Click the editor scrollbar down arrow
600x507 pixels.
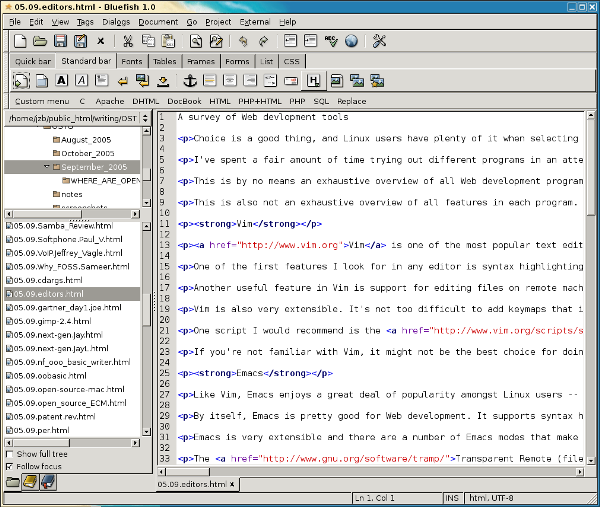[591, 461]
